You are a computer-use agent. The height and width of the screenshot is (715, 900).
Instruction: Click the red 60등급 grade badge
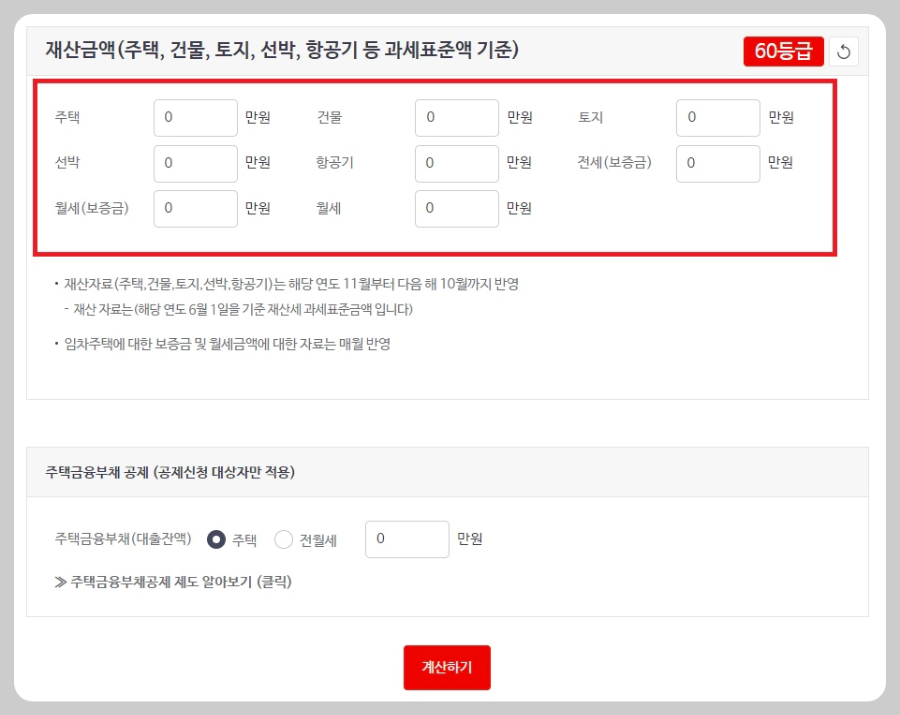(x=784, y=51)
